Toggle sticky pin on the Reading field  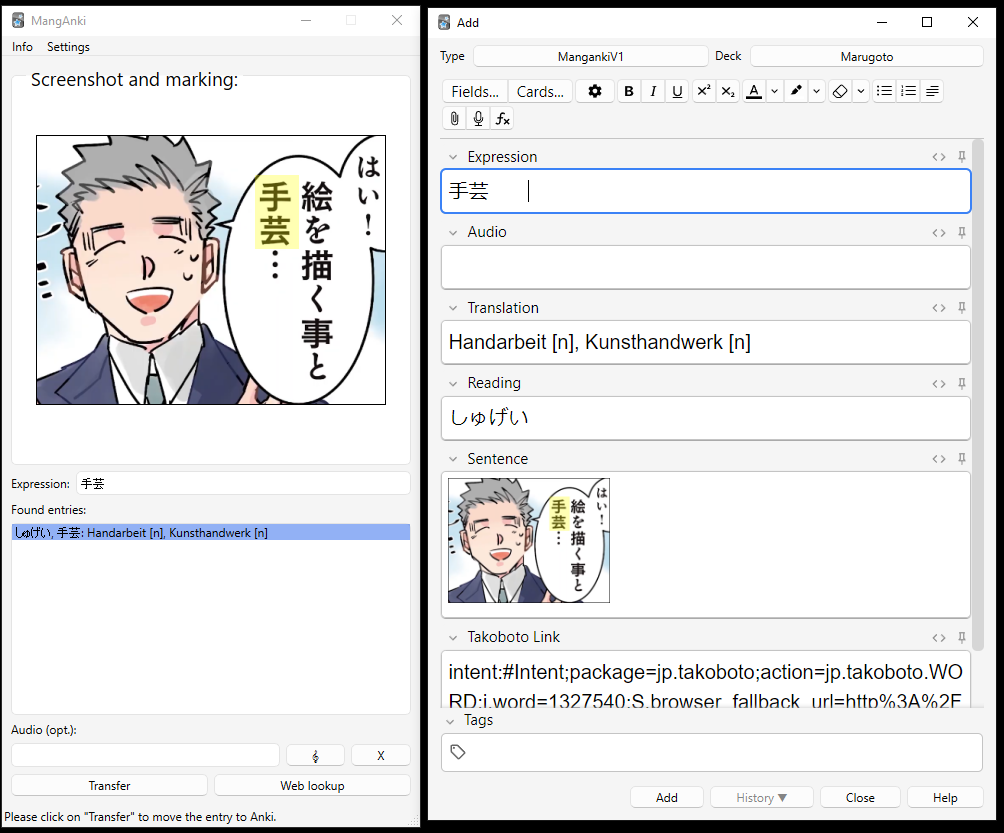962,383
